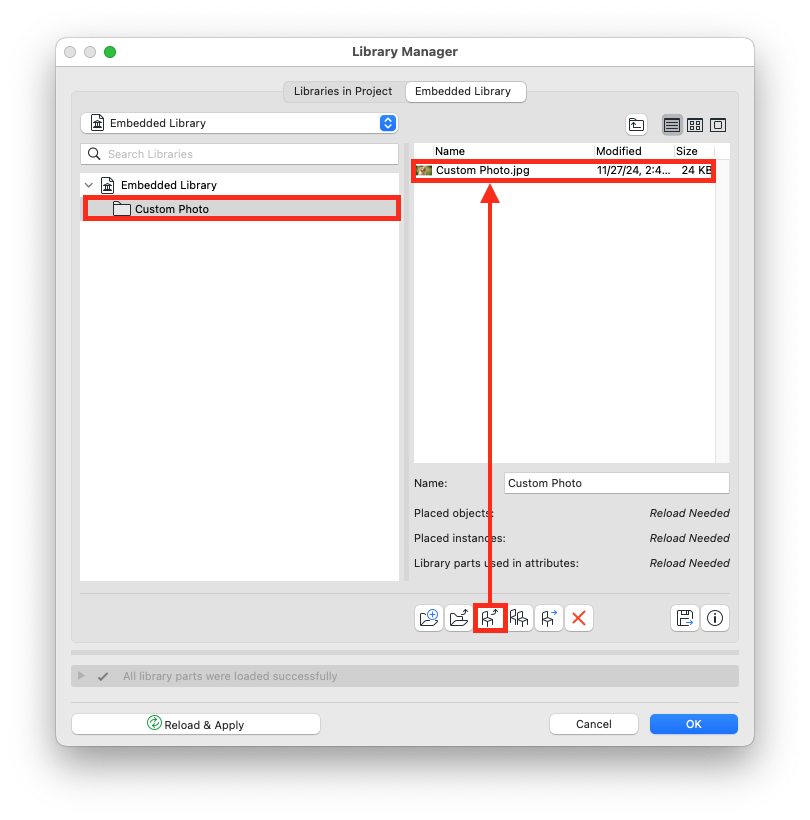
Task: Click the move library part icon
Action: tap(549, 618)
